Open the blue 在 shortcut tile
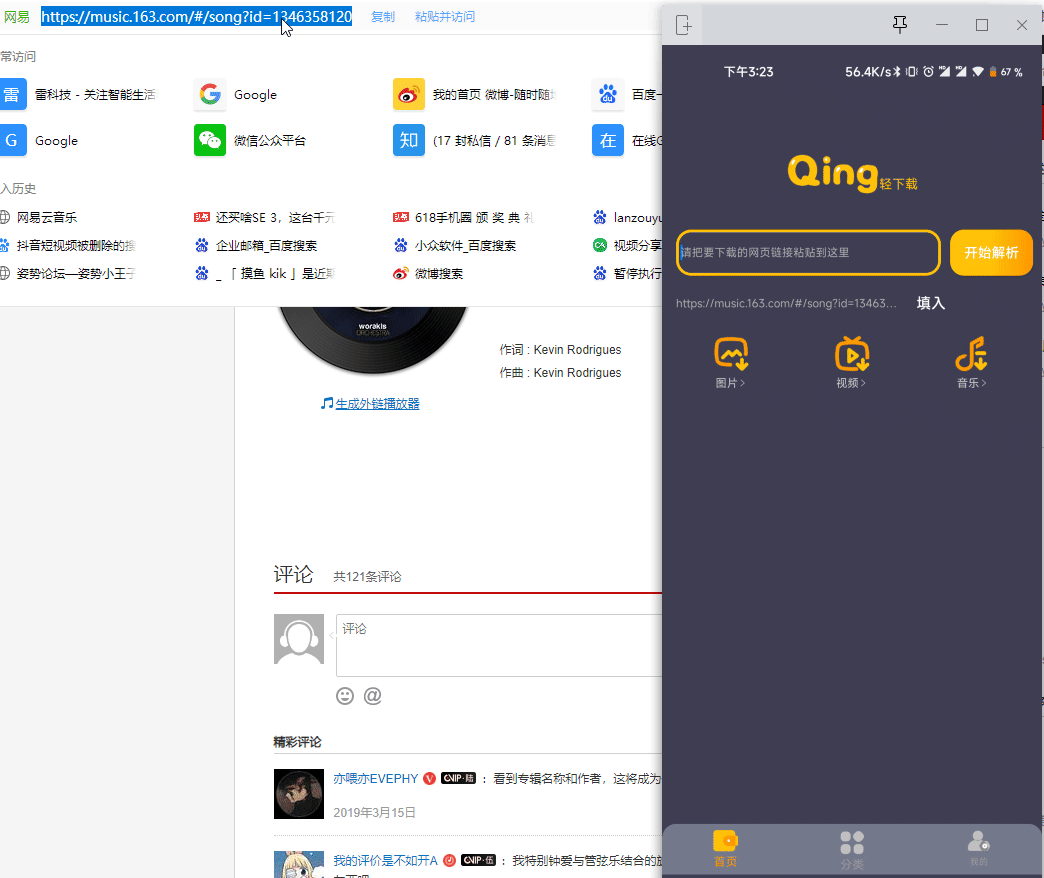 (x=608, y=140)
